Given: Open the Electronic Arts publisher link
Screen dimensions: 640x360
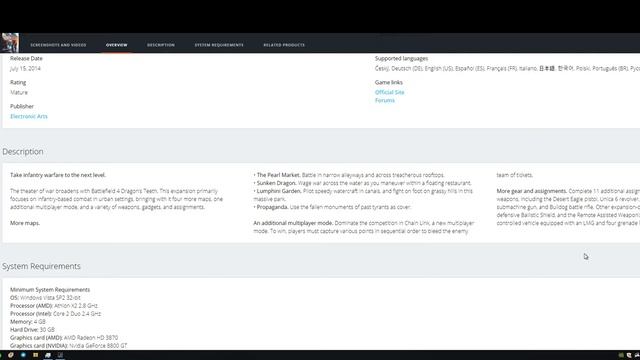Looking at the screenshot, I should [x=29, y=116].
